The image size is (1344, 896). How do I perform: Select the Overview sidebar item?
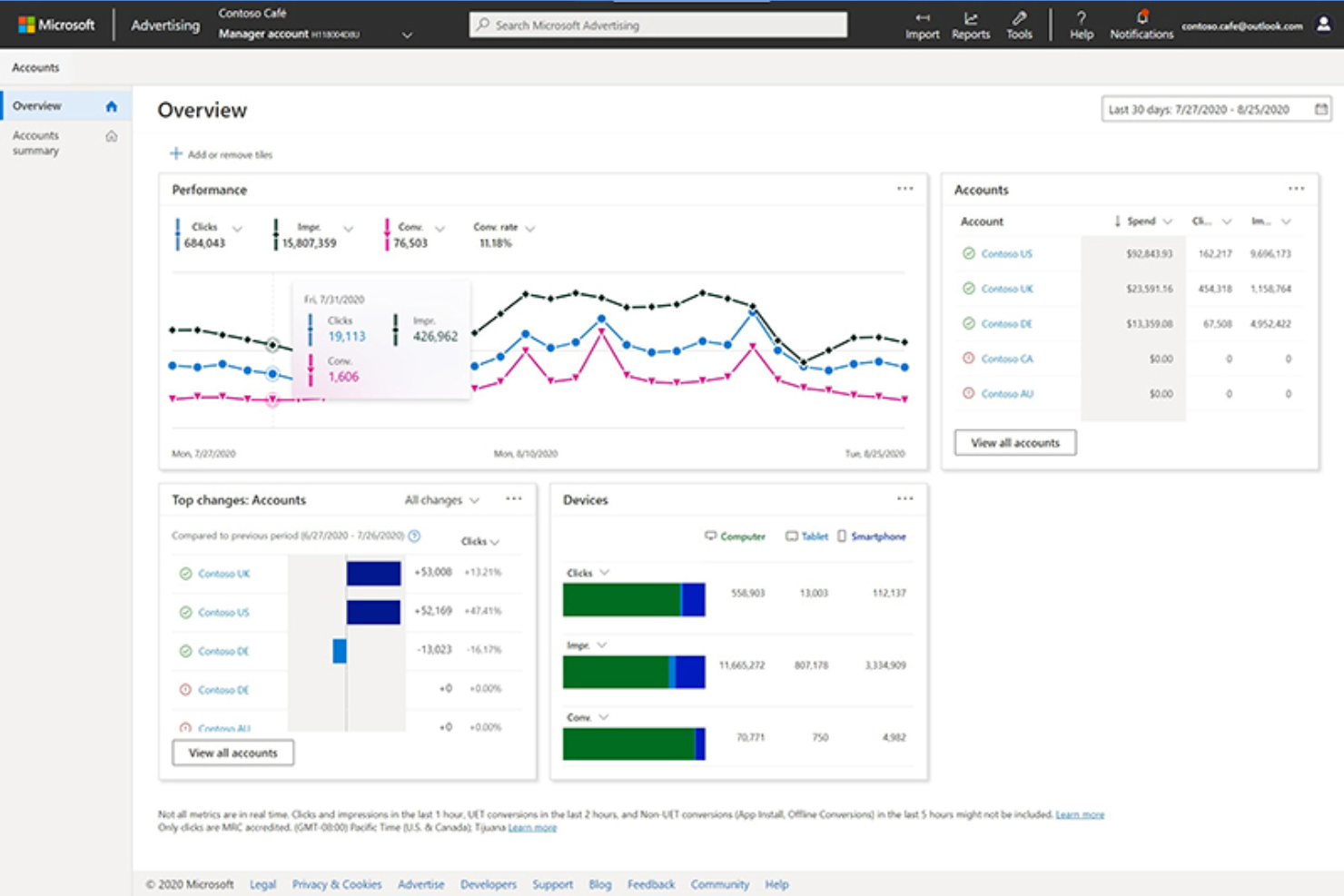click(x=37, y=105)
